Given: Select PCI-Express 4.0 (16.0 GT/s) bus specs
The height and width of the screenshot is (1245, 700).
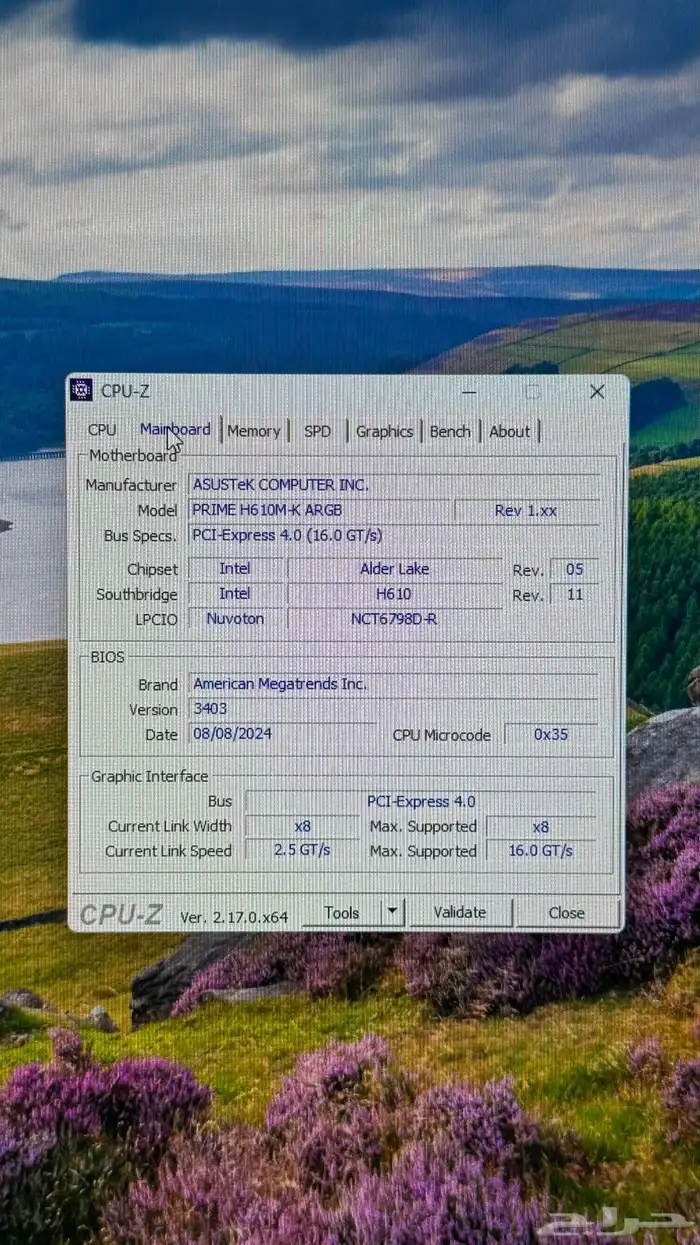Looking at the screenshot, I should coord(395,535).
